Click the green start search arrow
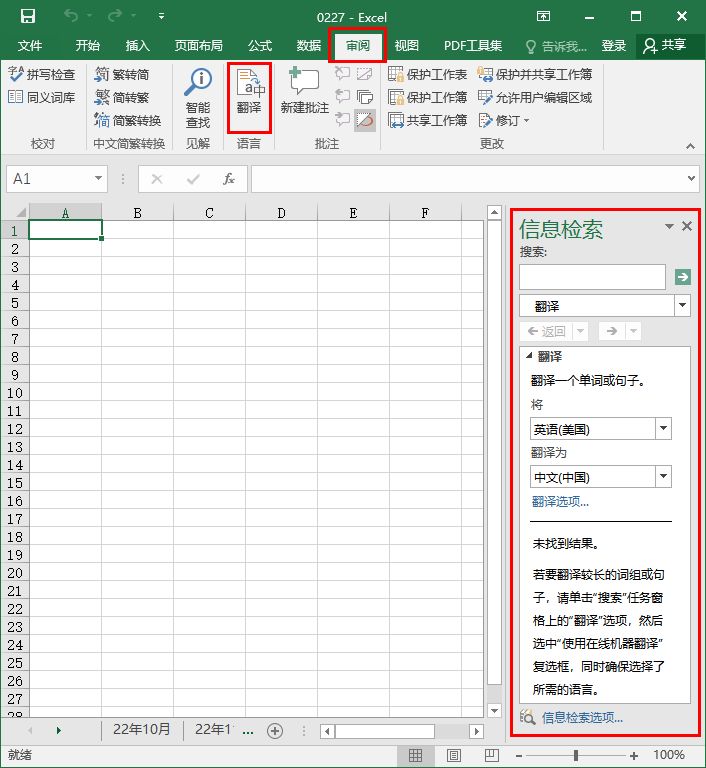Image resolution: width=706 pixels, height=768 pixels. point(682,277)
